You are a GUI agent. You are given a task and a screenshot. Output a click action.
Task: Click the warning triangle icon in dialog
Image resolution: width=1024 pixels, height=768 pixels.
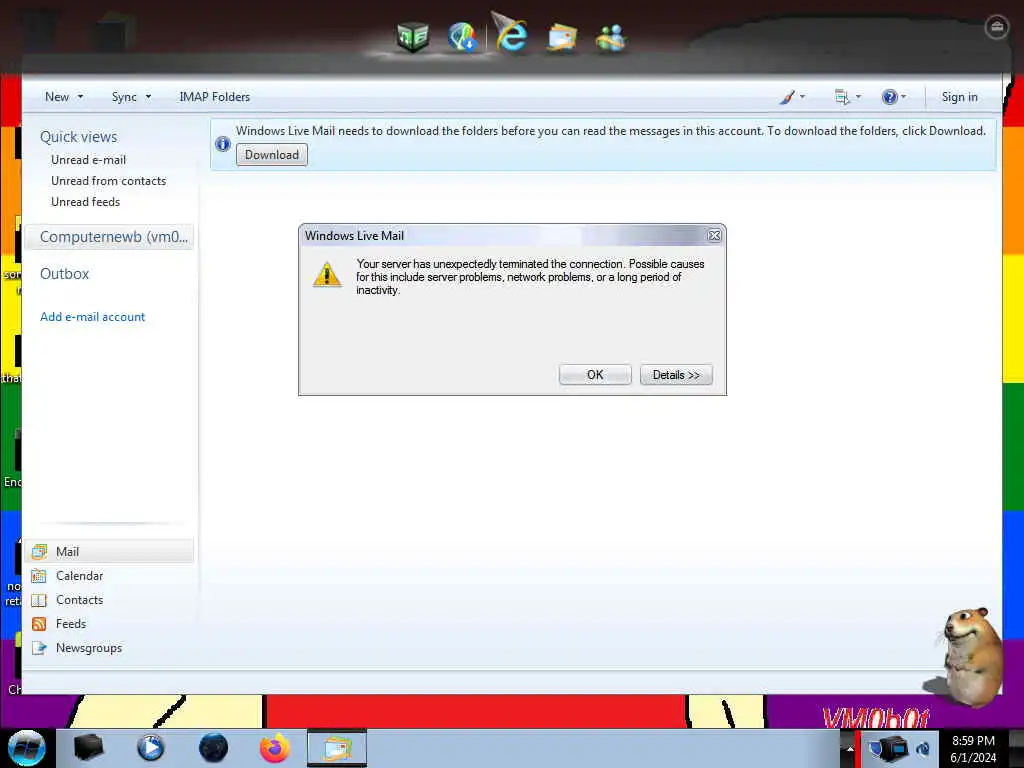(327, 274)
